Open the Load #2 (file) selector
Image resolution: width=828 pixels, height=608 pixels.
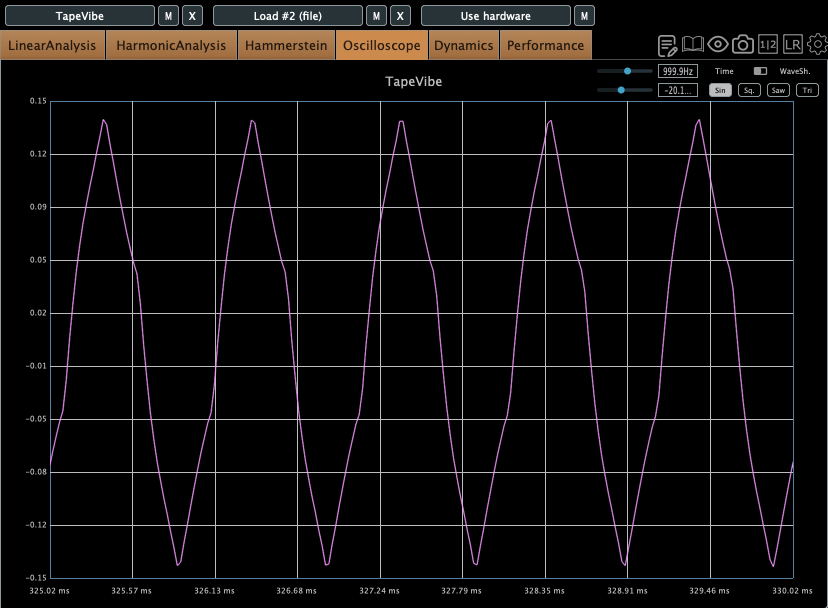pyautogui.click(x=288, y=16)
